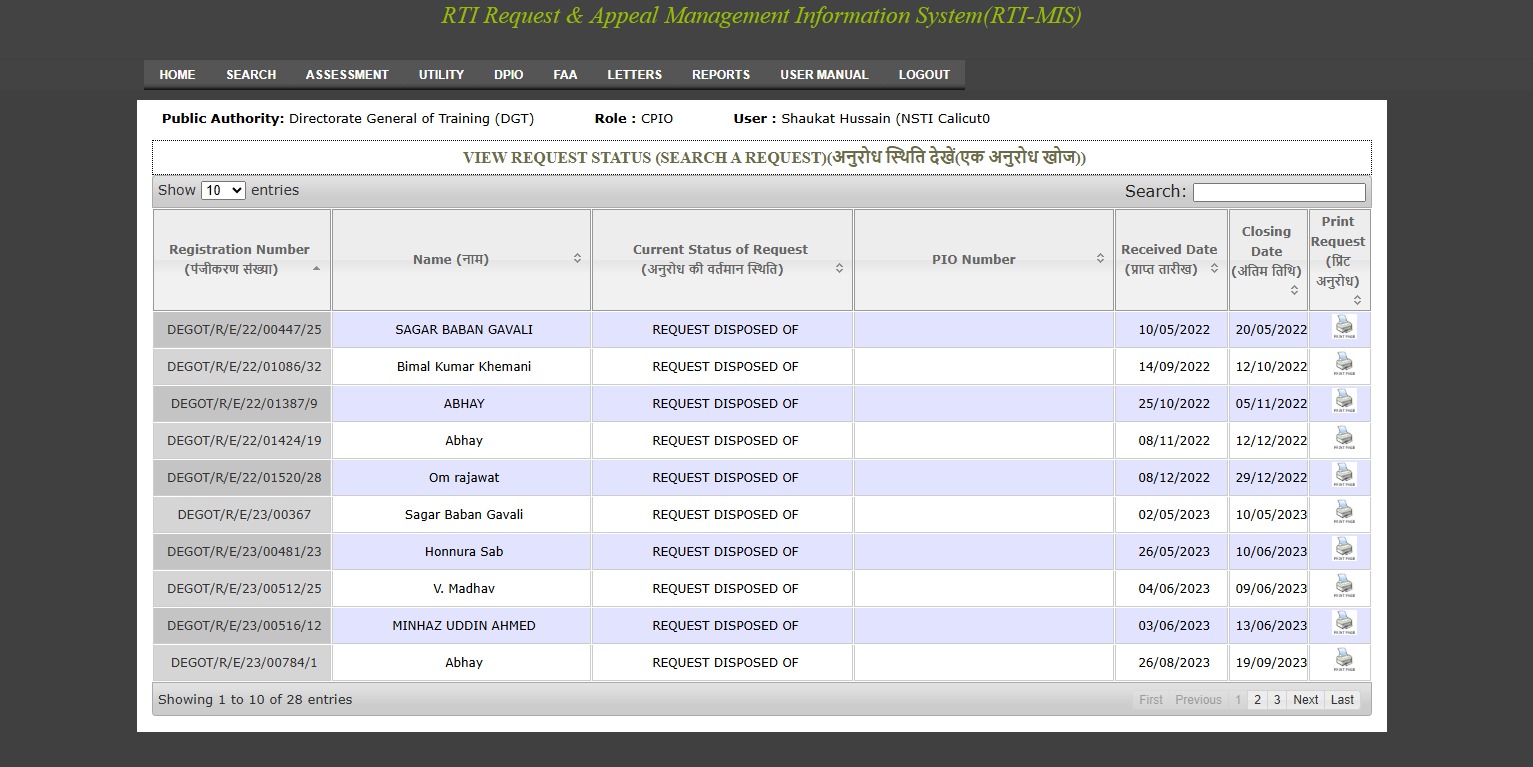Print request for V. Madhav
Image resolution: width=1533 pixels, height=767 pixels.
pyautogui.click(x=1344, y=587)
